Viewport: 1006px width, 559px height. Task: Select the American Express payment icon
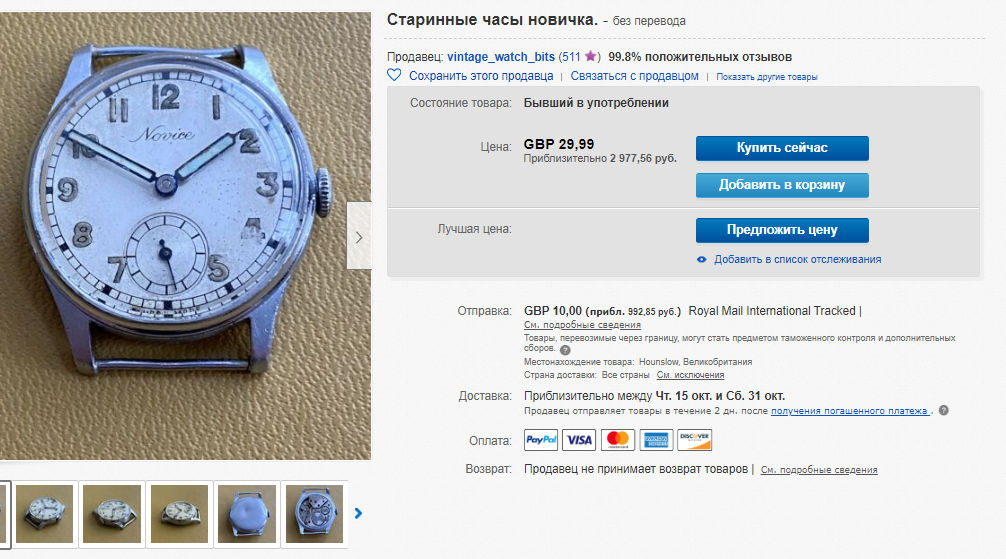coord(656,440)
